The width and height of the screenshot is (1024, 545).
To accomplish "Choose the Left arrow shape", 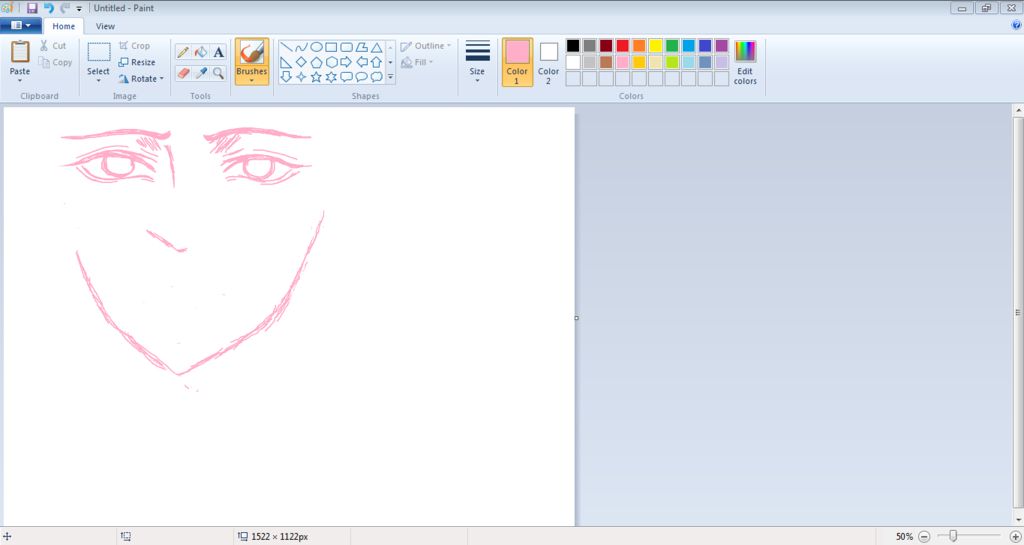I will coord(361,63).
